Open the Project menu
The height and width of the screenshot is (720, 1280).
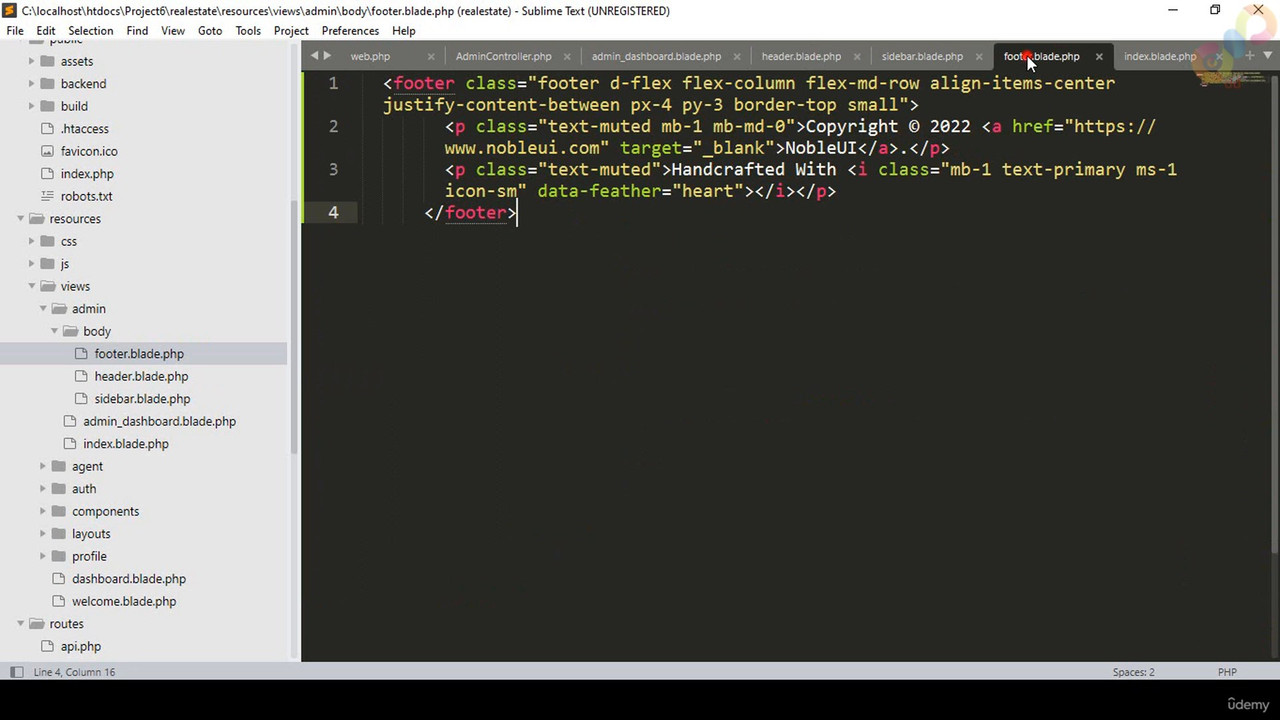tap(291, 31)
